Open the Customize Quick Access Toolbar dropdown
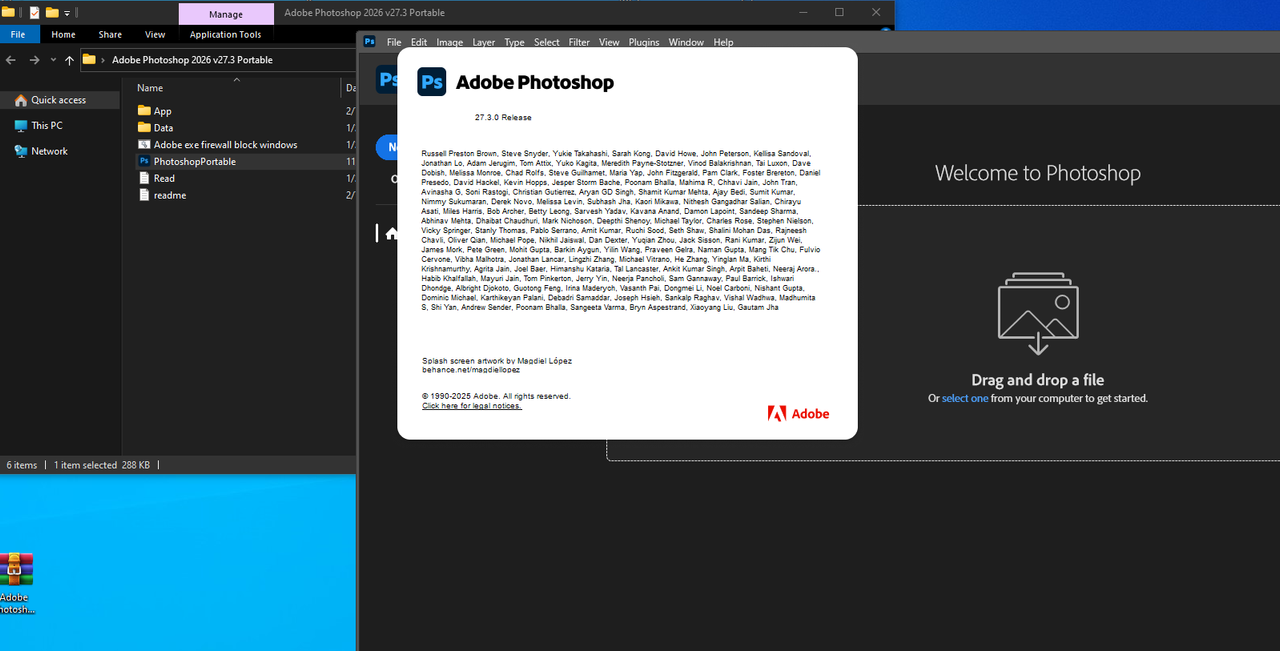Viewport: 1280px width, 651px height. point(68,13)
